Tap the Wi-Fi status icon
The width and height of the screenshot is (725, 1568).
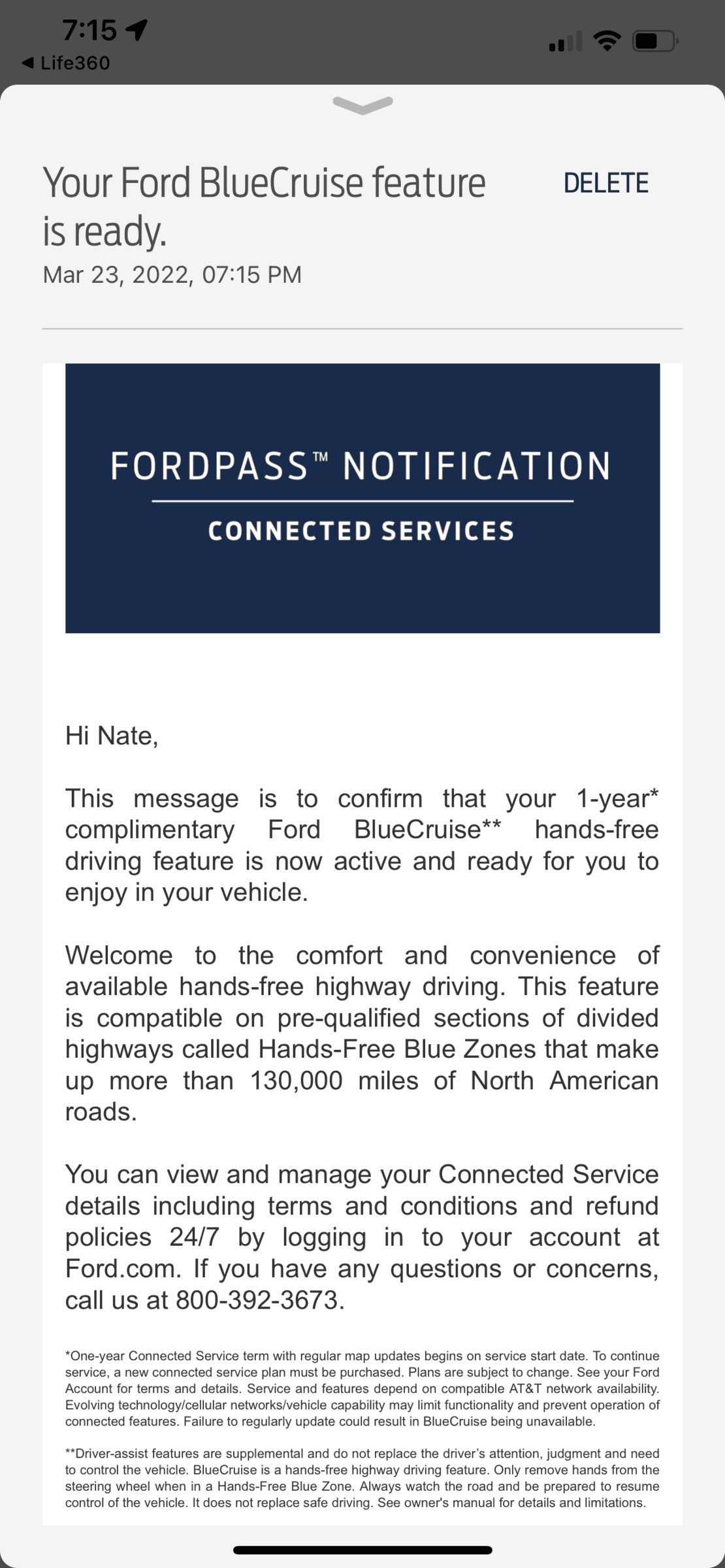[607, 42]
